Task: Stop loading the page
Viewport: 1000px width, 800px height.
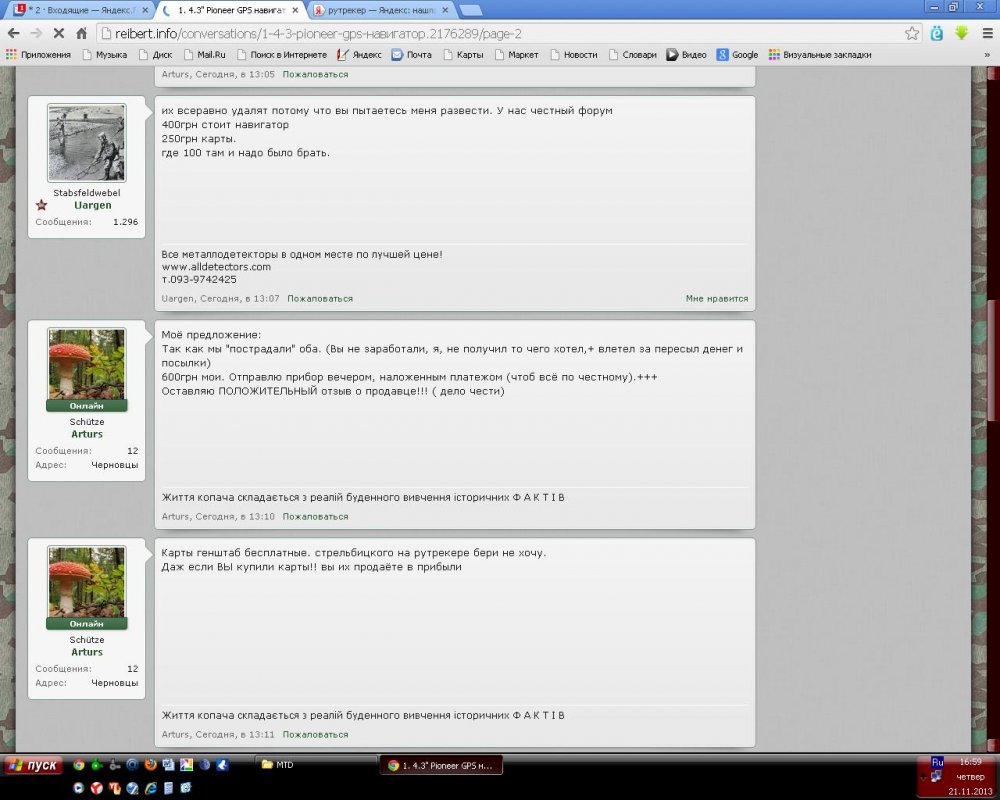Action: click(x=59, y=33)
